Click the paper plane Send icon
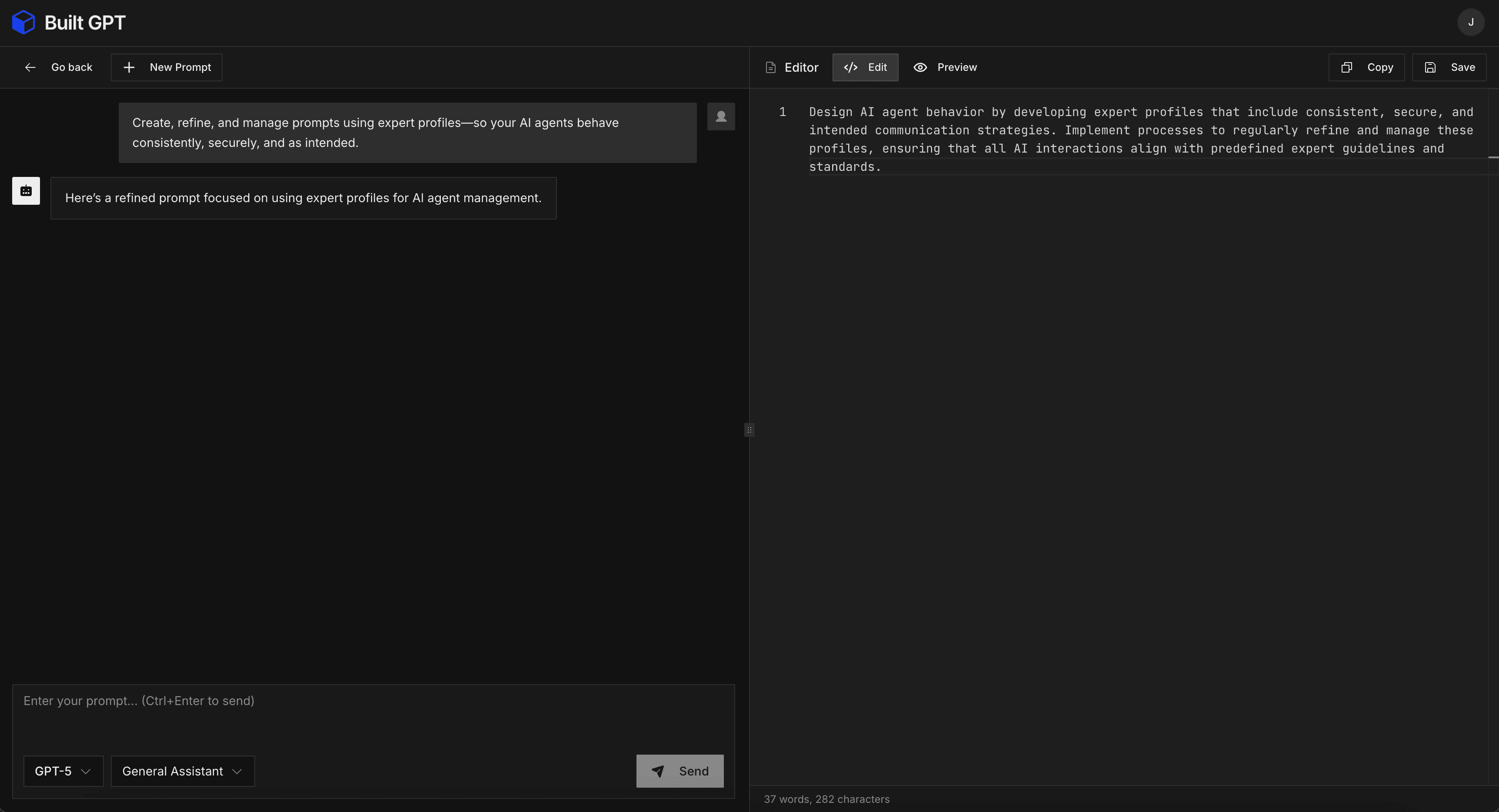 (658, 771)
